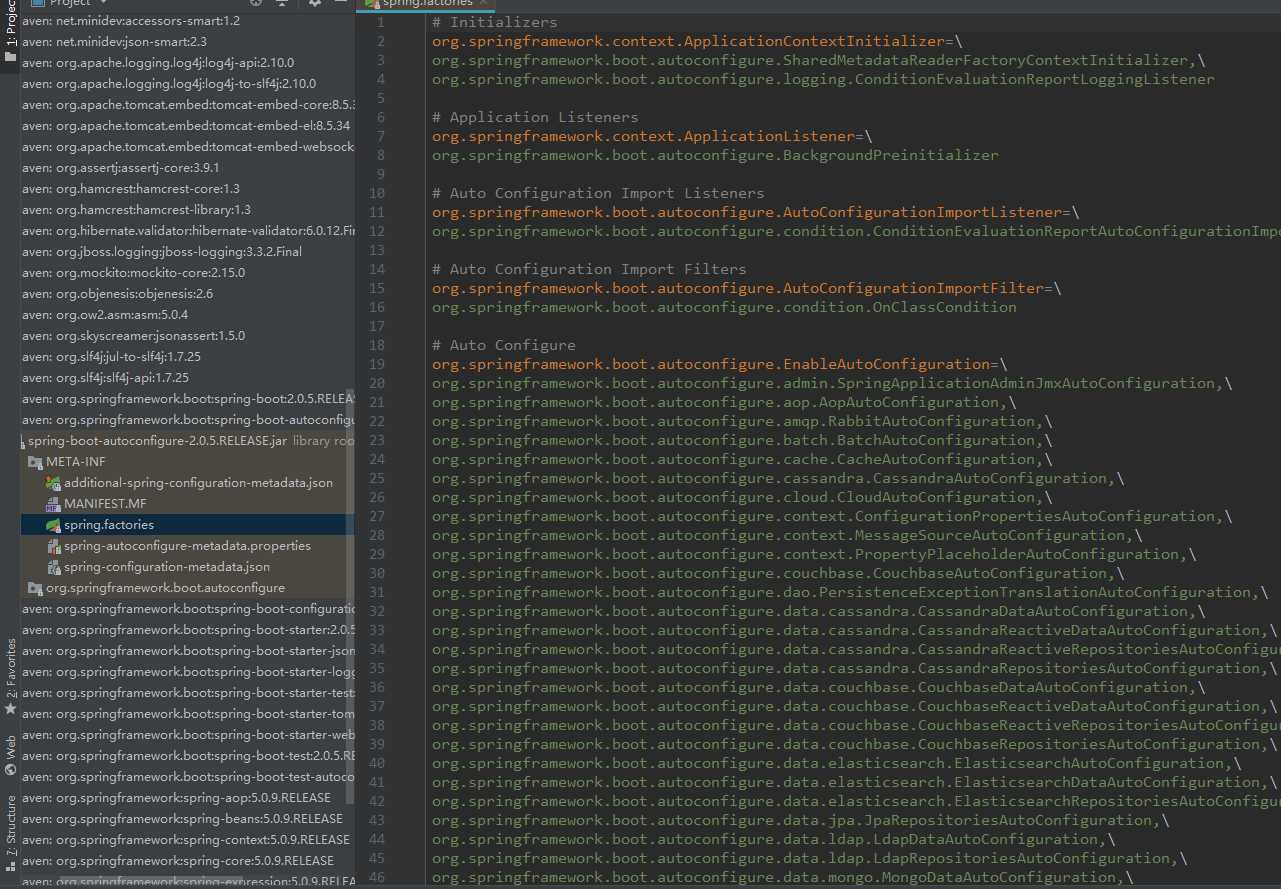This screenshot has width=1281, height=889.
Task: Click the CacheAutoConfiguration line
Action: tap(742, 459)
